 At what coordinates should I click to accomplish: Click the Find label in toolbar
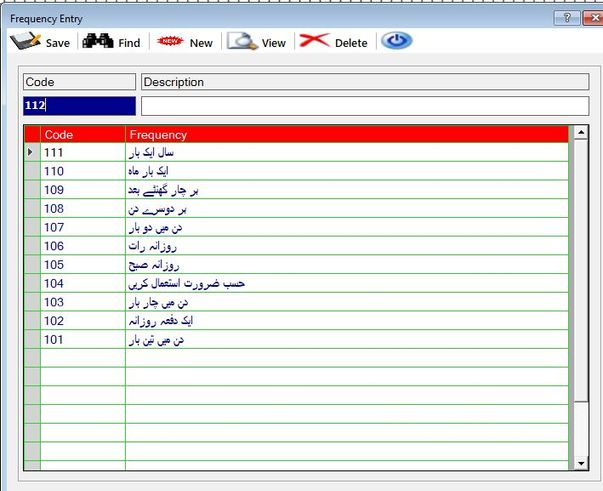pyautogui.click(x=129, y=43)
